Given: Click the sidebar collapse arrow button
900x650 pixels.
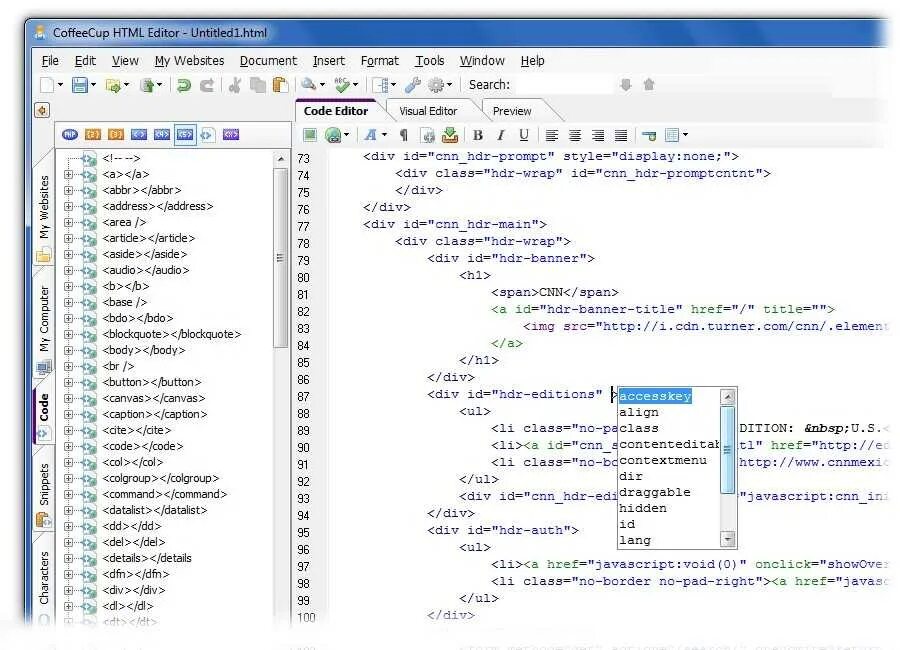Looking at the screenshot, I should click(x=42, y=110).
